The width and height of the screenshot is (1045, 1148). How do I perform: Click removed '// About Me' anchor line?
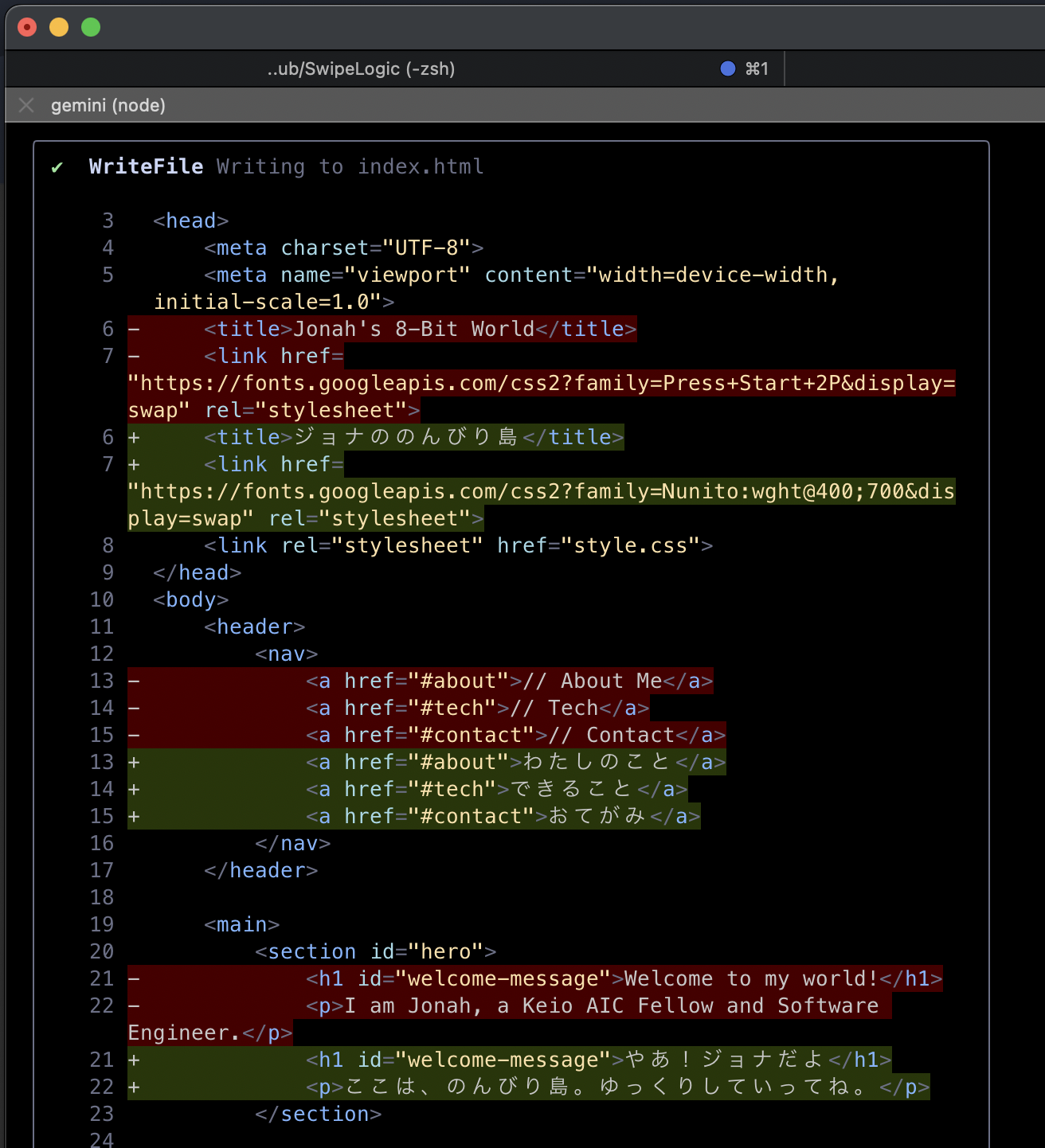[x=510, y=681]
